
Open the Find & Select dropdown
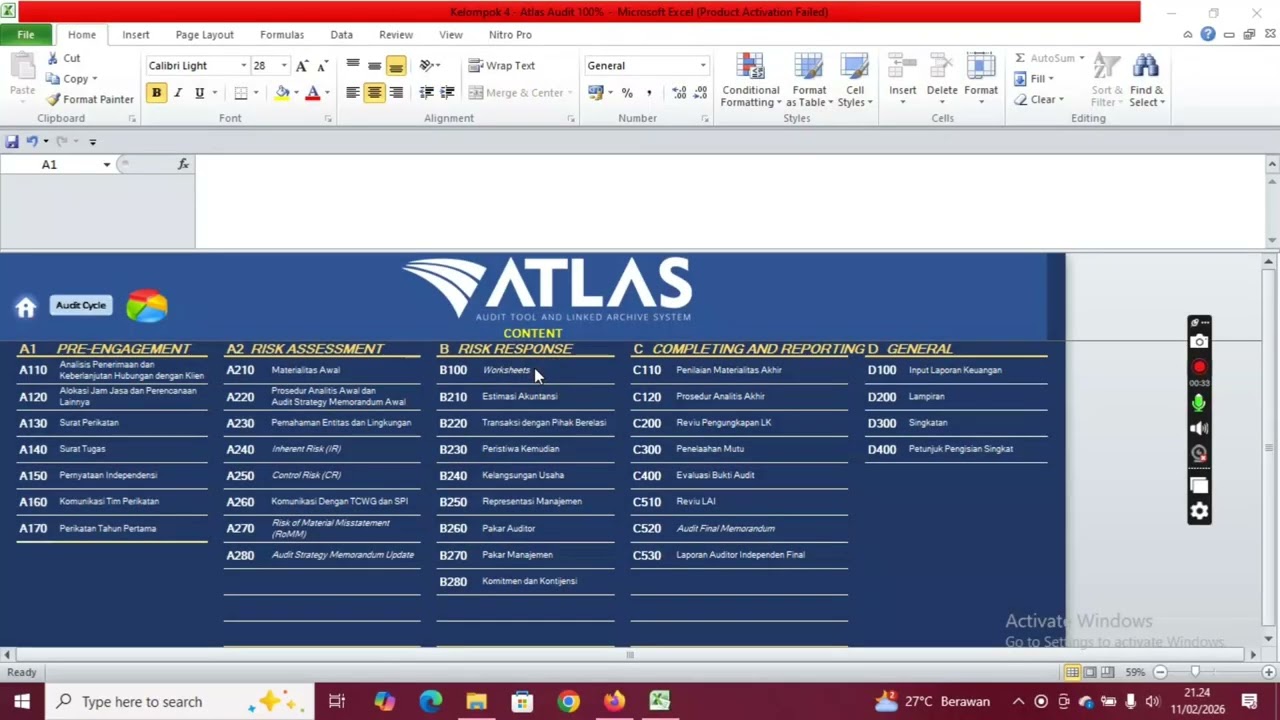(1146, 80)
